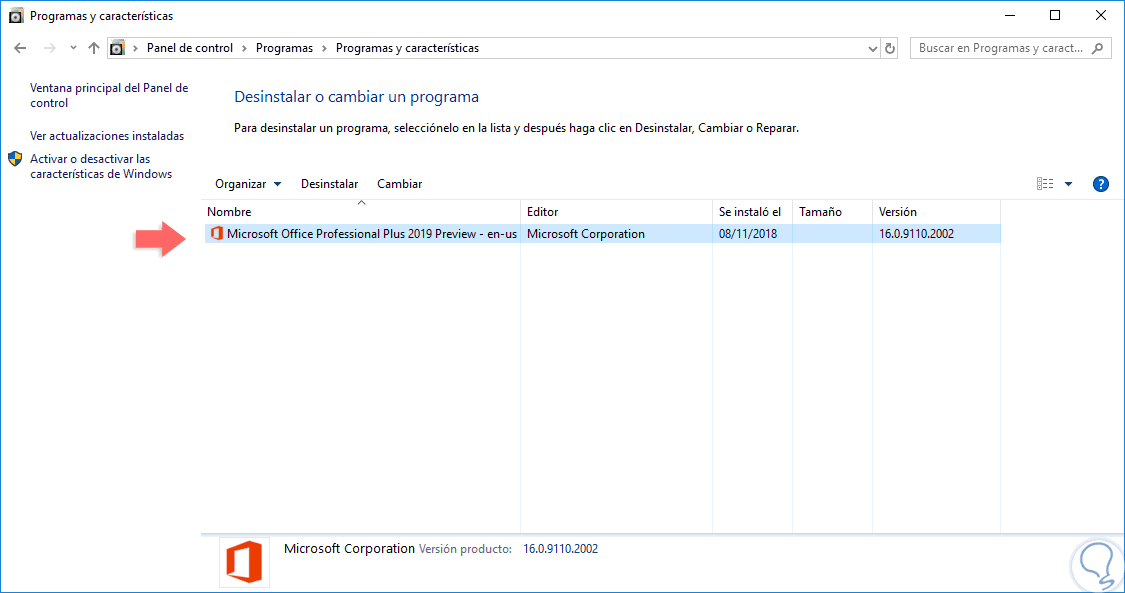Sort by the Nombre column header
This screenshot has width=1125, height=593.
coord(361,212)
